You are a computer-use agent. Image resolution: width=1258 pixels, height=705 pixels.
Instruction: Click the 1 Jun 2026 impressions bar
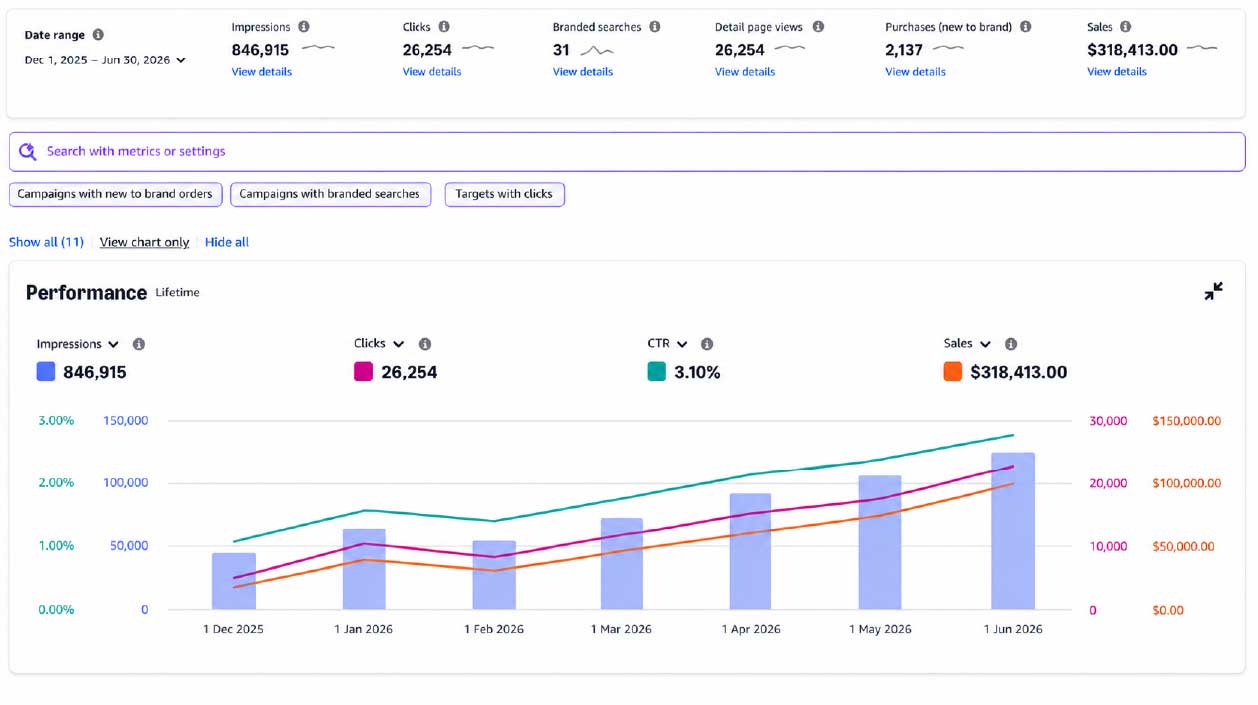coord(1013,531)
